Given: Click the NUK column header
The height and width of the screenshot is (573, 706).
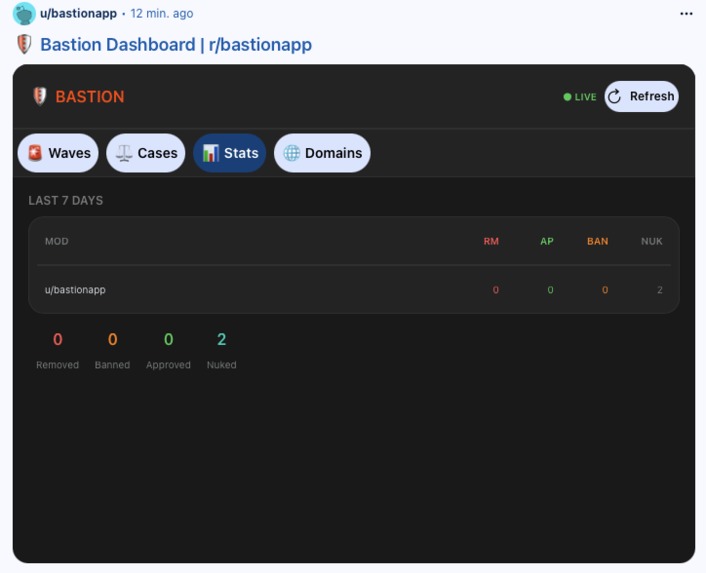Looking at the screenshot, I should coord(652,241).
